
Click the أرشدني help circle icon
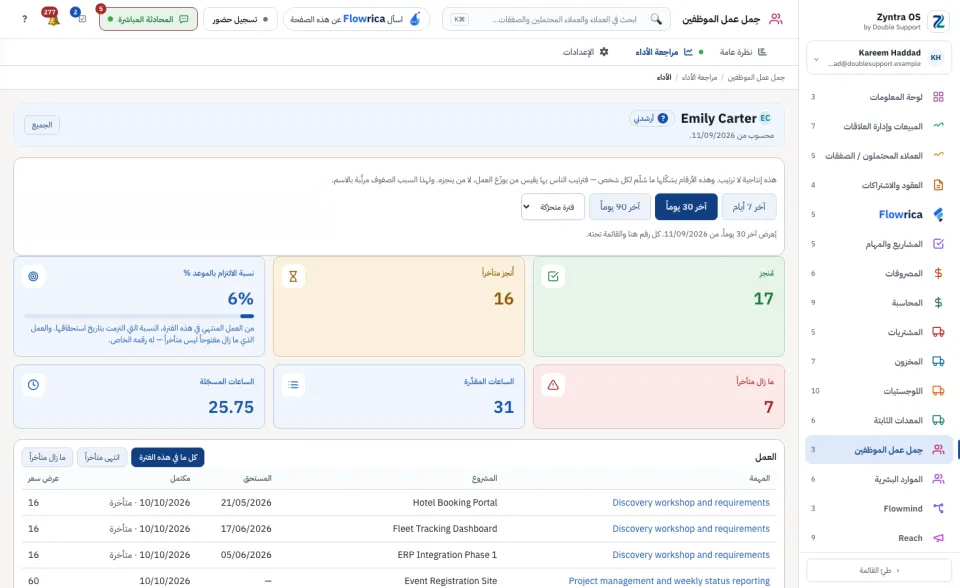tap(662, 118)
